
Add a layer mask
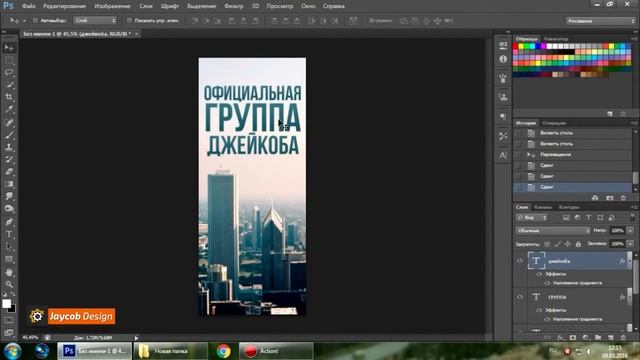coord(573,338)
